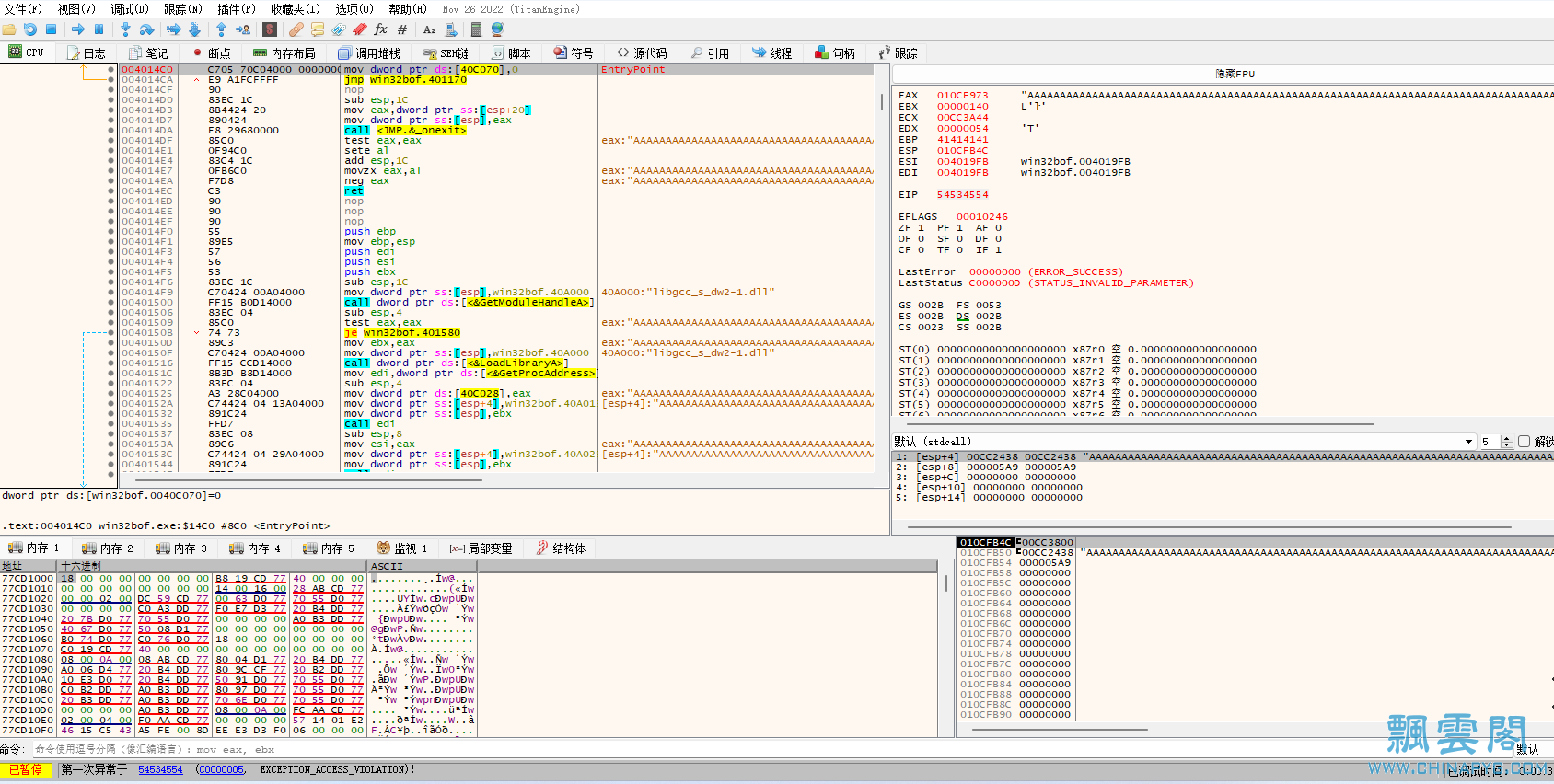Show bookmarks with the red ribbon icon
Screen dimensions: 1554x784
coord(360,29)
